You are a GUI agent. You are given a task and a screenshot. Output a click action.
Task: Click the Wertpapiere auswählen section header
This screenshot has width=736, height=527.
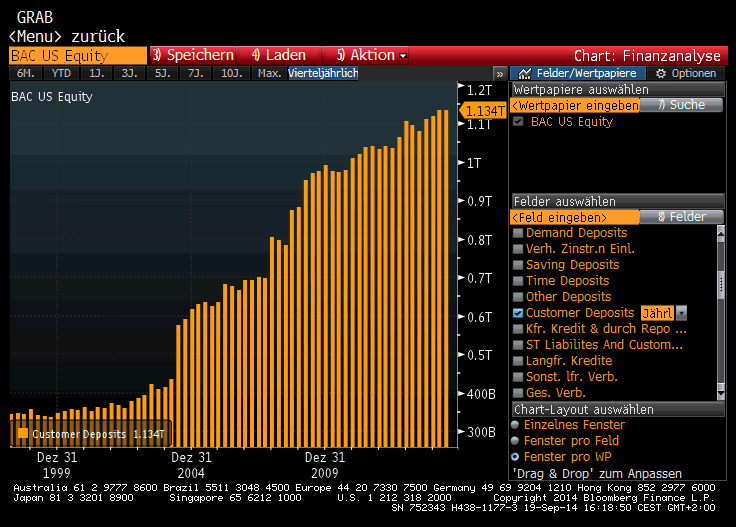(x=618, y=90)
